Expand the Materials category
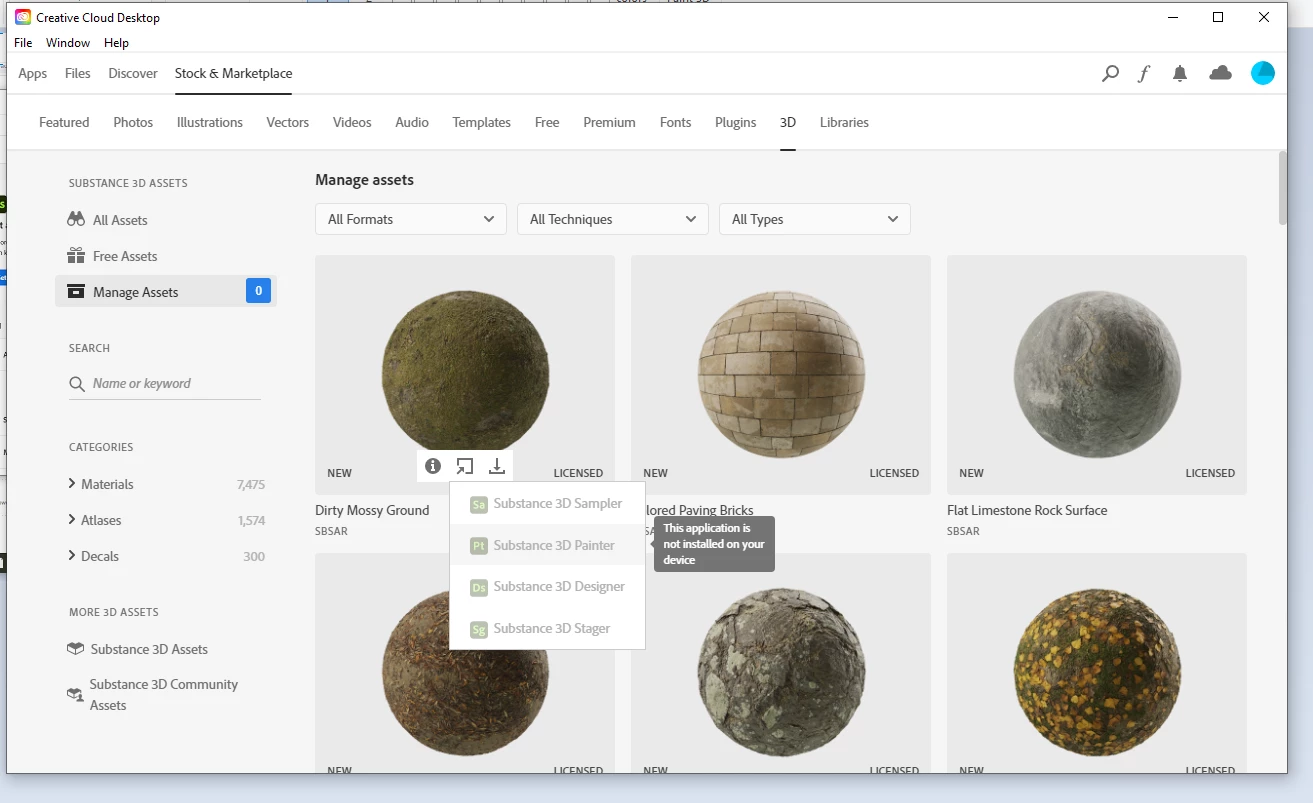The width and height of the screenshot is (1313, 803). (x=72, y=484)
